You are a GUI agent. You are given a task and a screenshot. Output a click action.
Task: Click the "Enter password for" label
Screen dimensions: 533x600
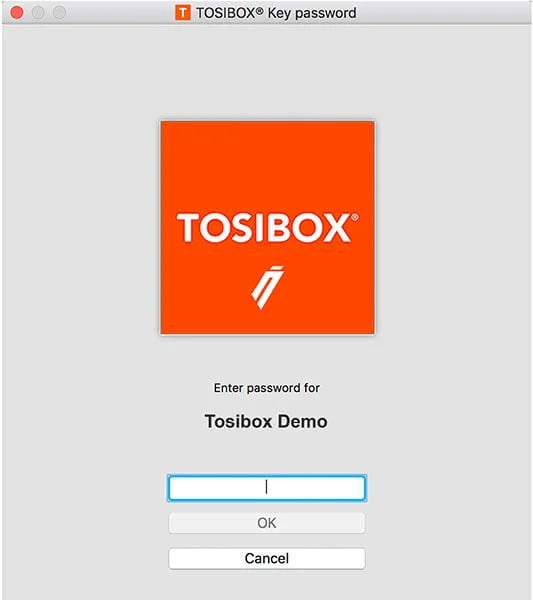(267, 388)
